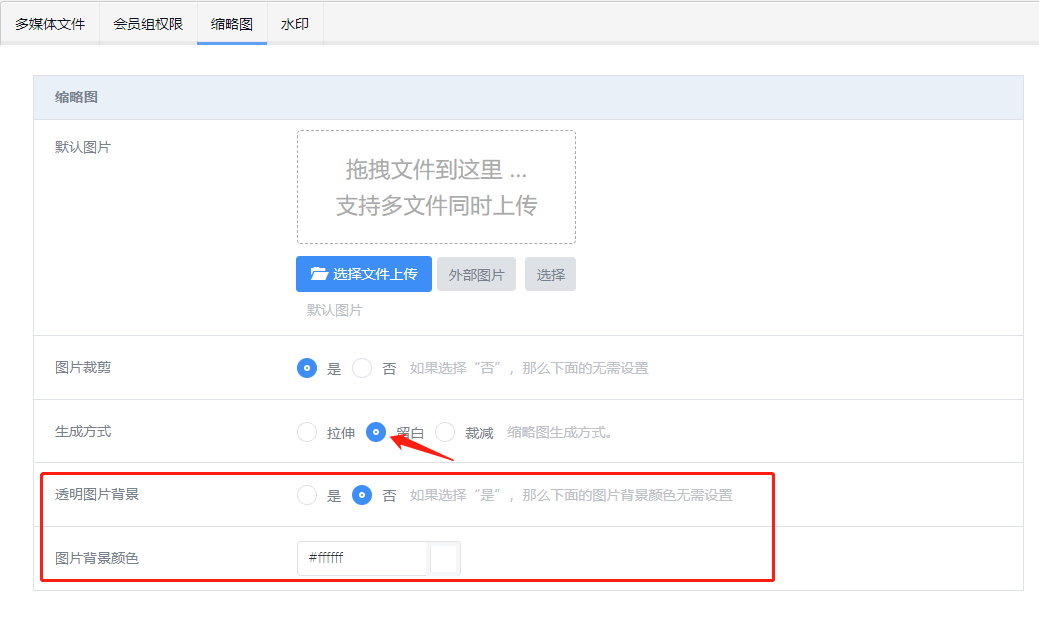The image size is (1039, 620).
Task: Click the drag-and-drop file upload area
Action: 436,187
